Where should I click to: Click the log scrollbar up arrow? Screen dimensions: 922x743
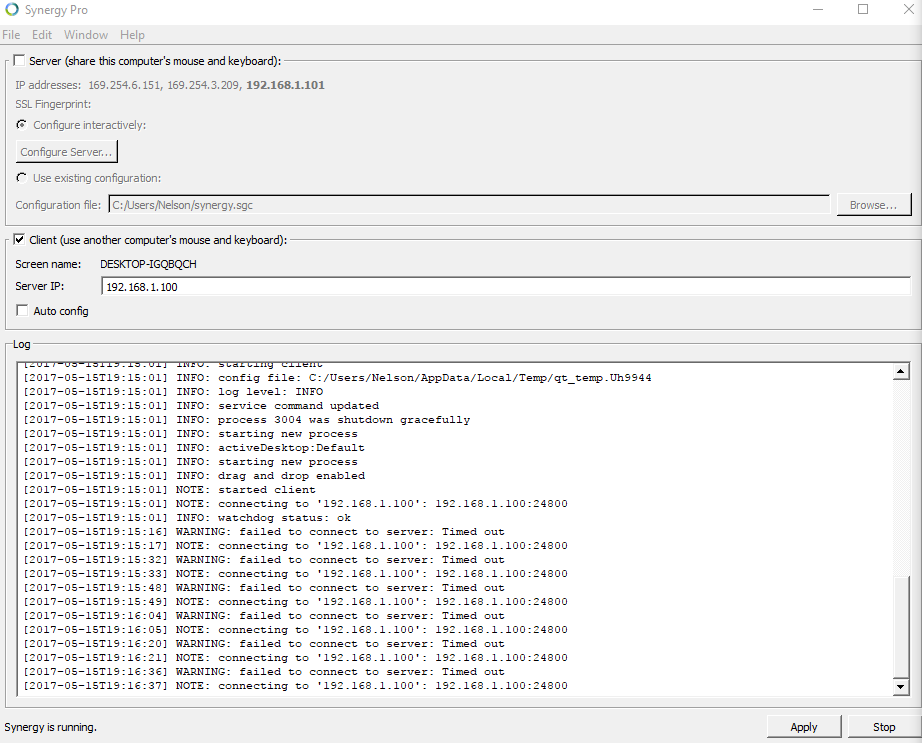(901, 371)
